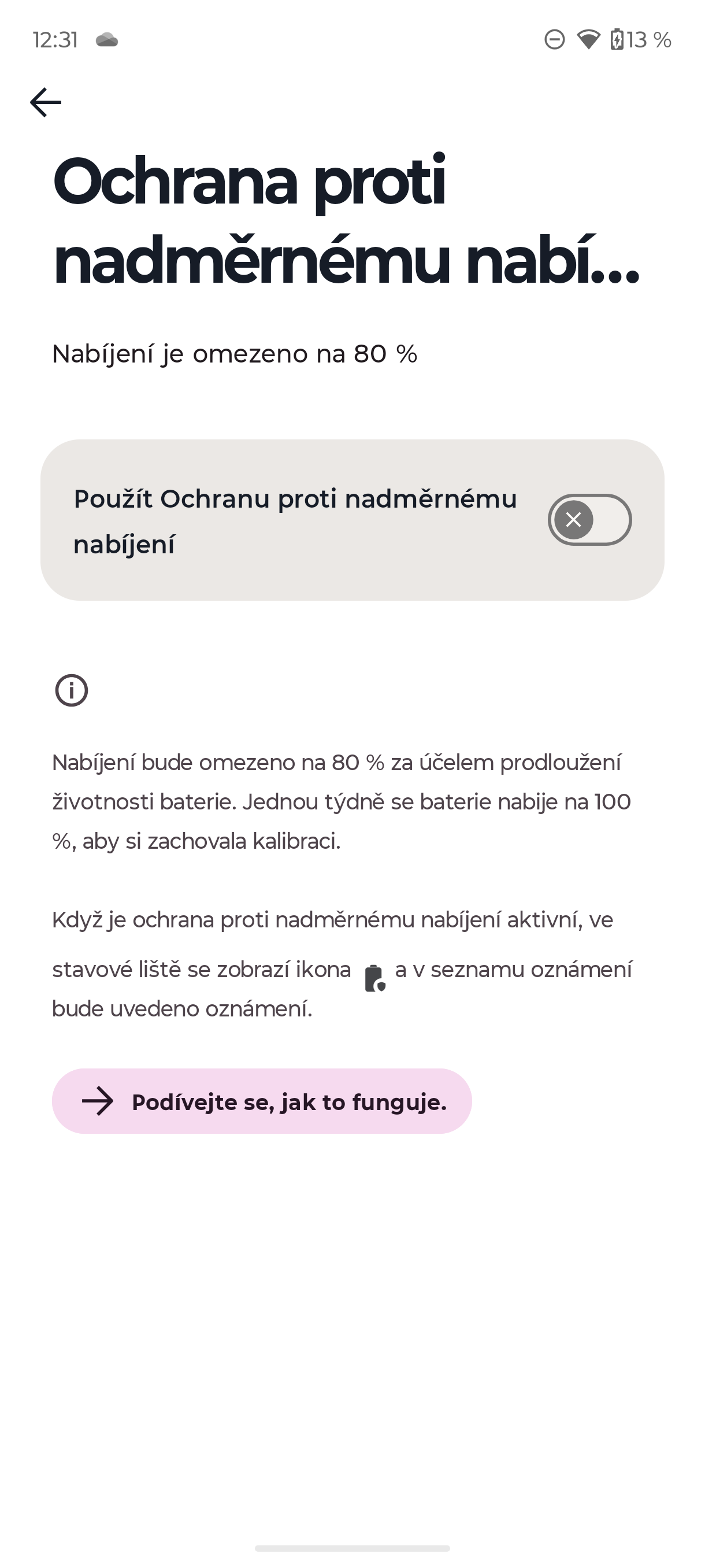705x1568 pixels.
Task: Click the arrow icon inside pink button
Action: point(98,1101)
